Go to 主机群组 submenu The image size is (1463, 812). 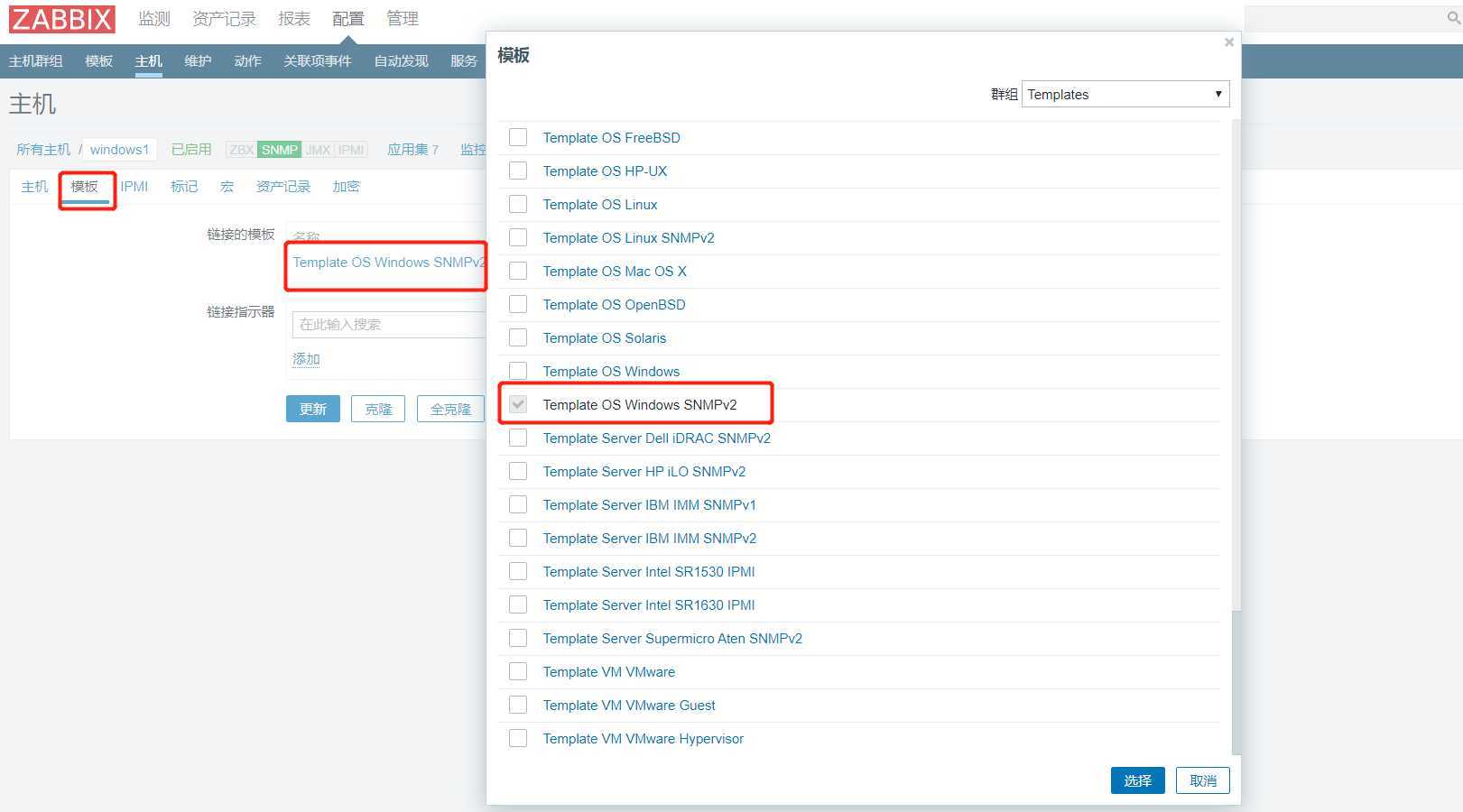pyautogui.click(x=36, y=60)
